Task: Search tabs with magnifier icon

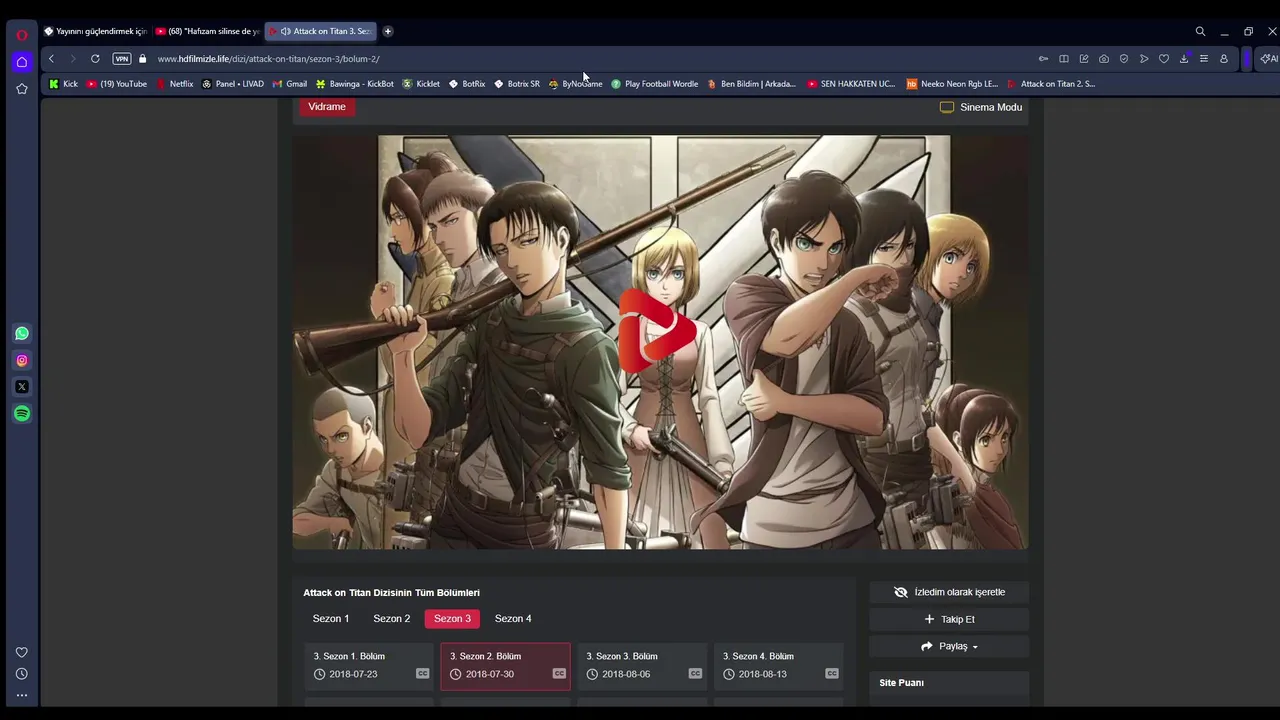Action: (1200, 31)
